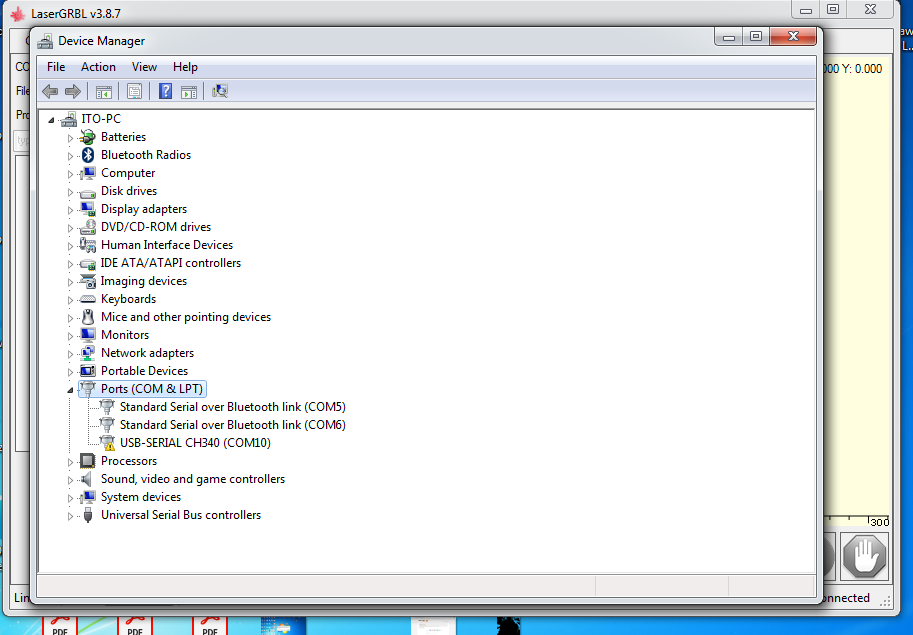Select the IDE ATA/ATAPI controllers label
The image size is (913, 635).
[x=171, y=263]
